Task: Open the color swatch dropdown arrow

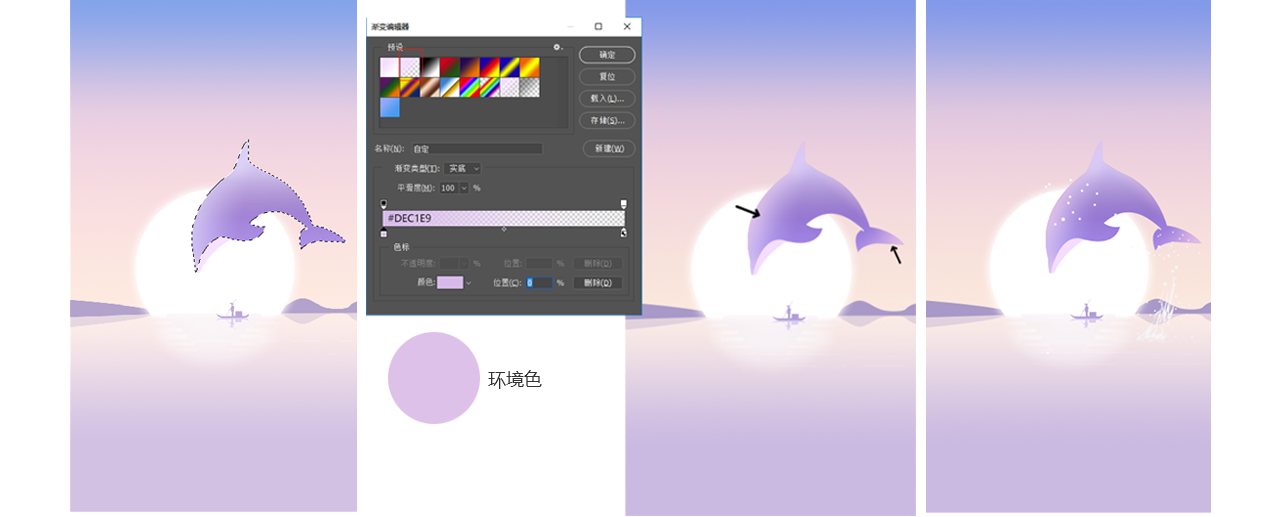Action: coord(467,283)
